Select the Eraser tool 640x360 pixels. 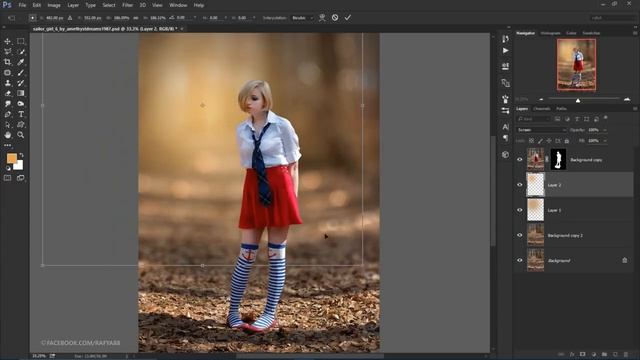[x=7, y=93]
